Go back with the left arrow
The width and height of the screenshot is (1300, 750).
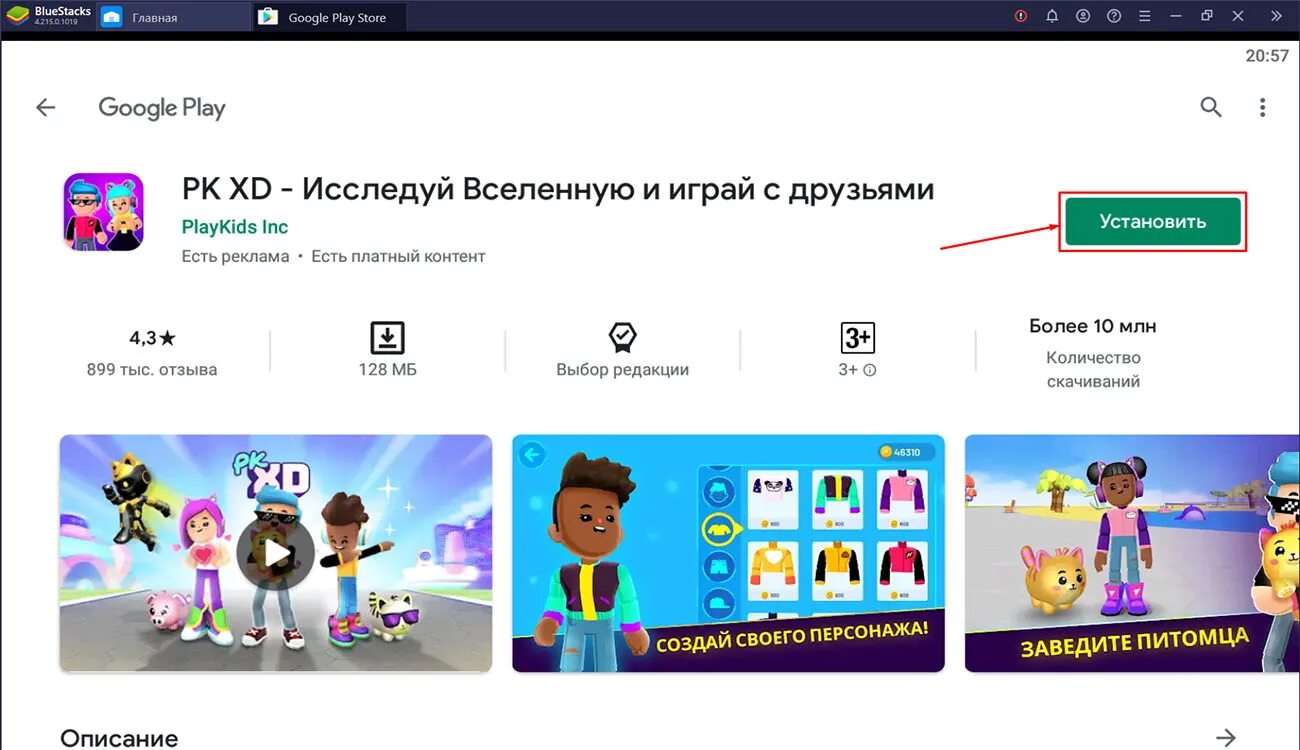[x=45, y=108]
